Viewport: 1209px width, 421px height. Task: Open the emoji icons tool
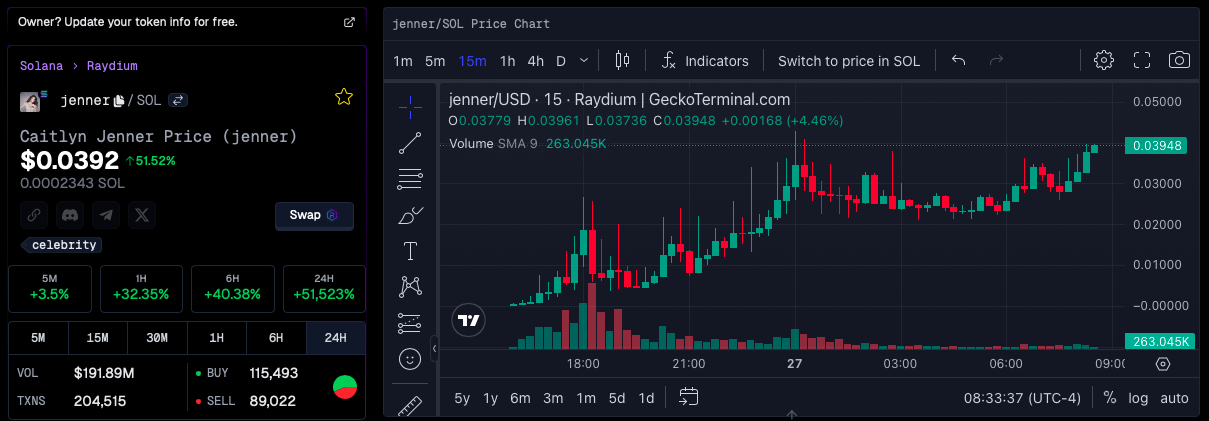tap(410, 358)
